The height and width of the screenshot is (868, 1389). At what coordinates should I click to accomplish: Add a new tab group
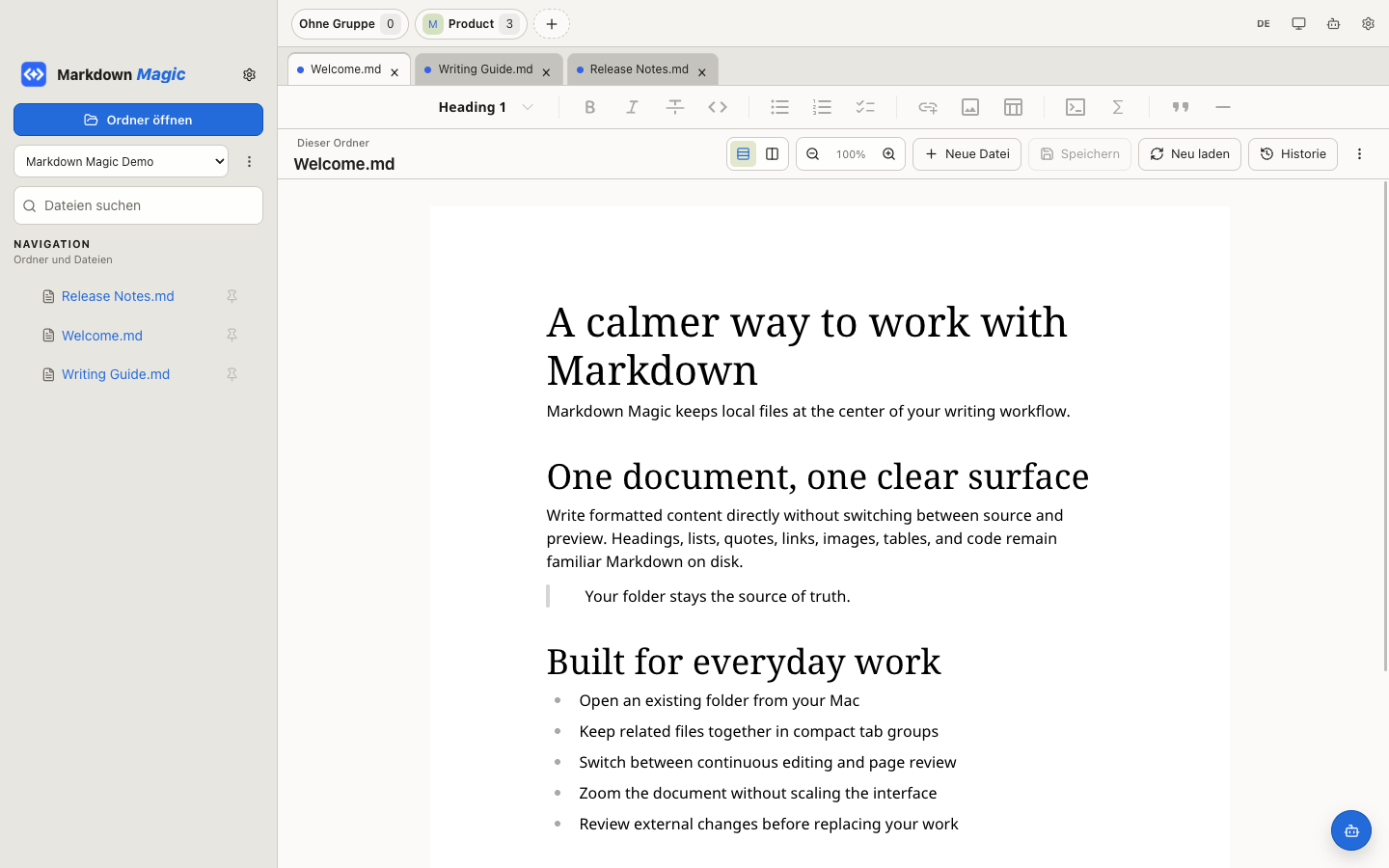click(x=552, y=24)
